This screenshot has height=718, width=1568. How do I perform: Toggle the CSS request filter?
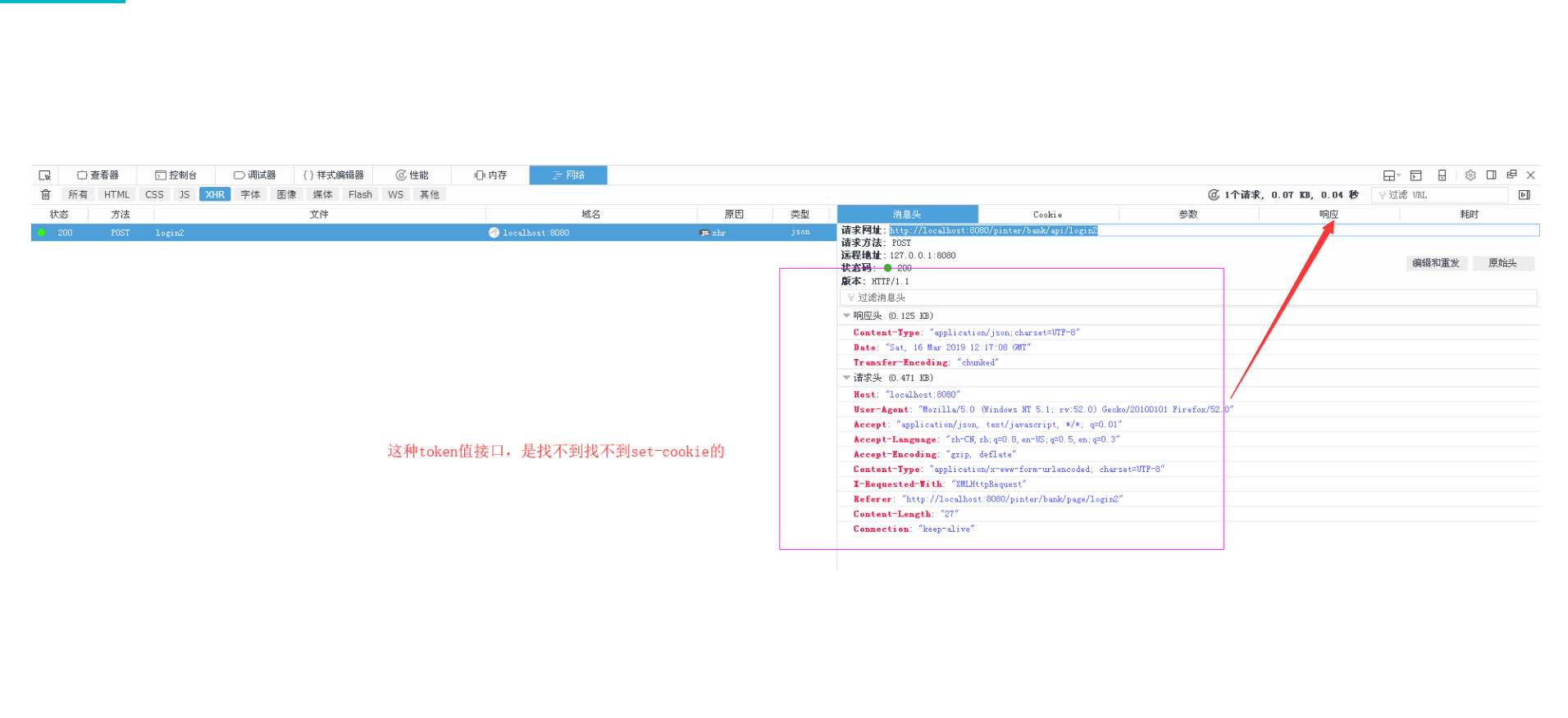coord(154,195)
